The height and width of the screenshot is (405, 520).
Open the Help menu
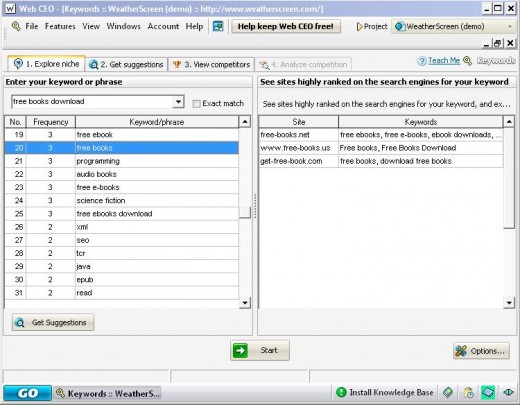194,26
